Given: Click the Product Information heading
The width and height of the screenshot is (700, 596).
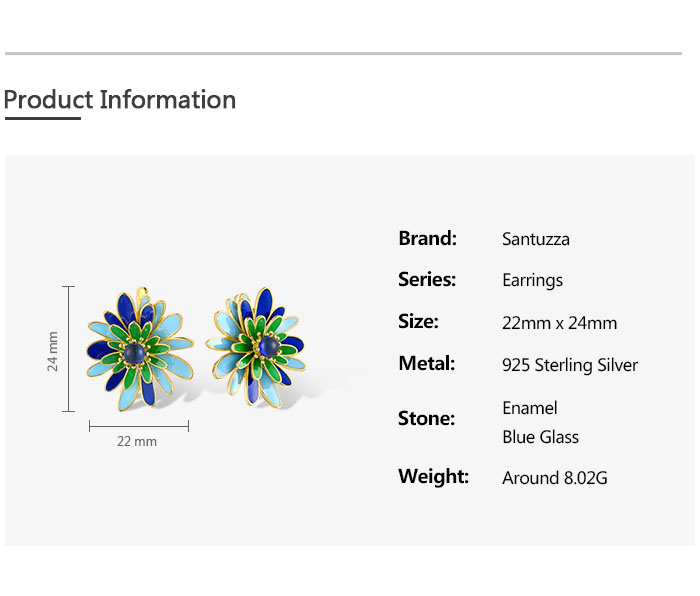Looking at the screenshot, I should tap(120, 100).
